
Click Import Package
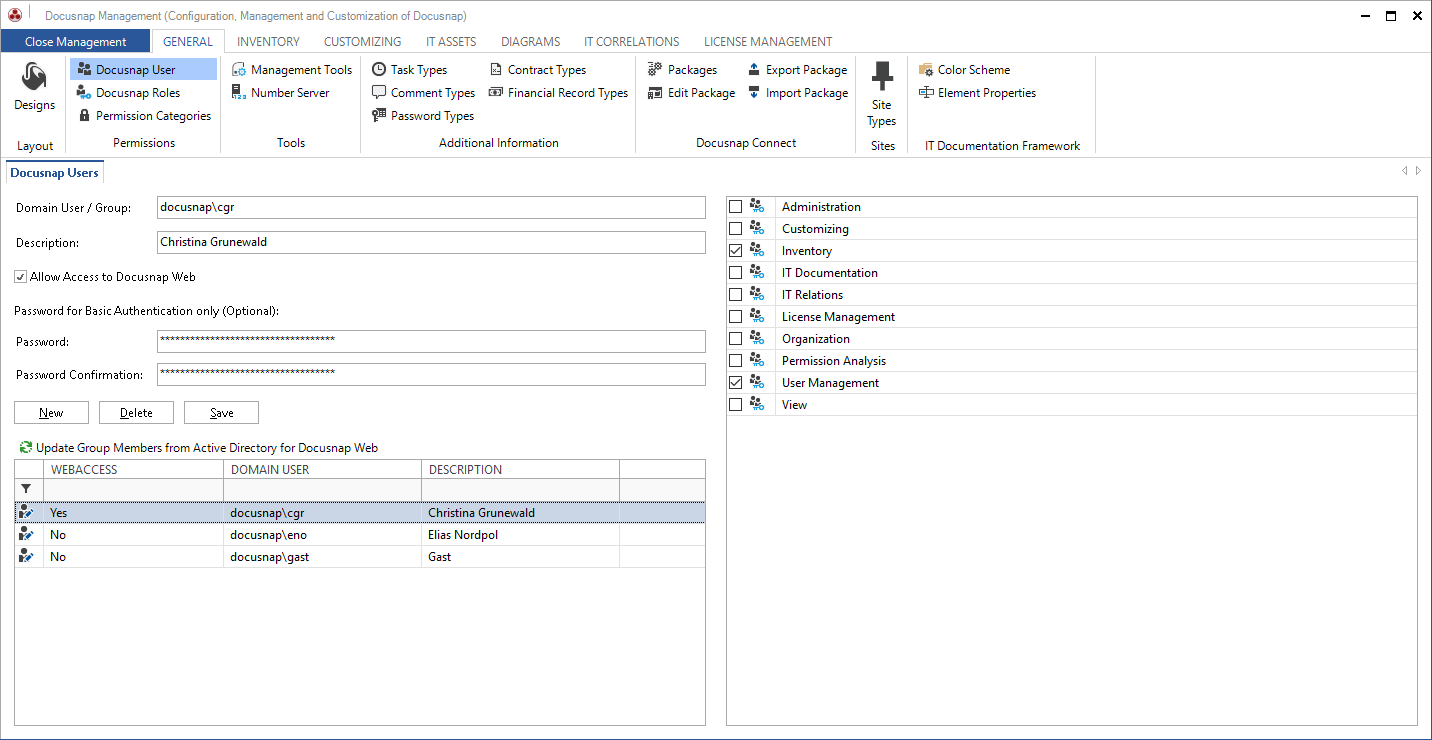797,93
